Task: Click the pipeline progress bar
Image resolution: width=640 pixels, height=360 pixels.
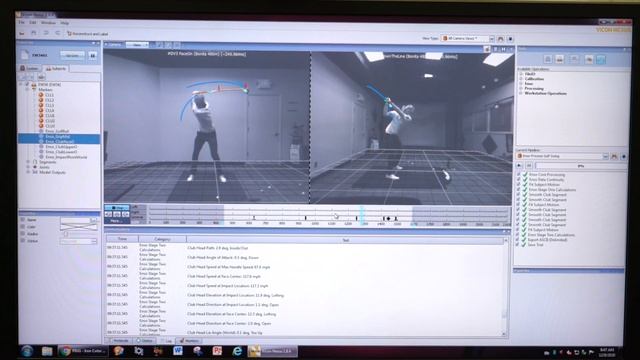Action: [581, 166]
